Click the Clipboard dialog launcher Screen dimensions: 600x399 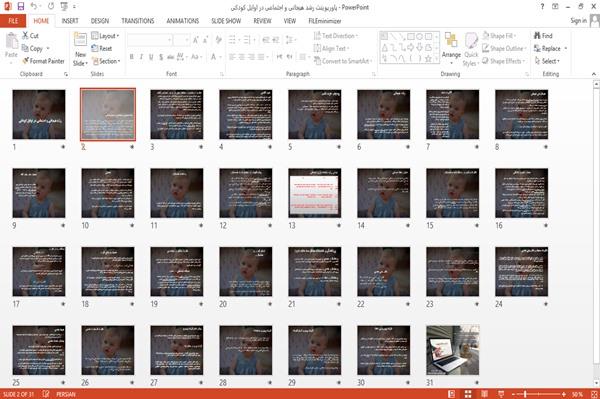click(x=66, y=74)
